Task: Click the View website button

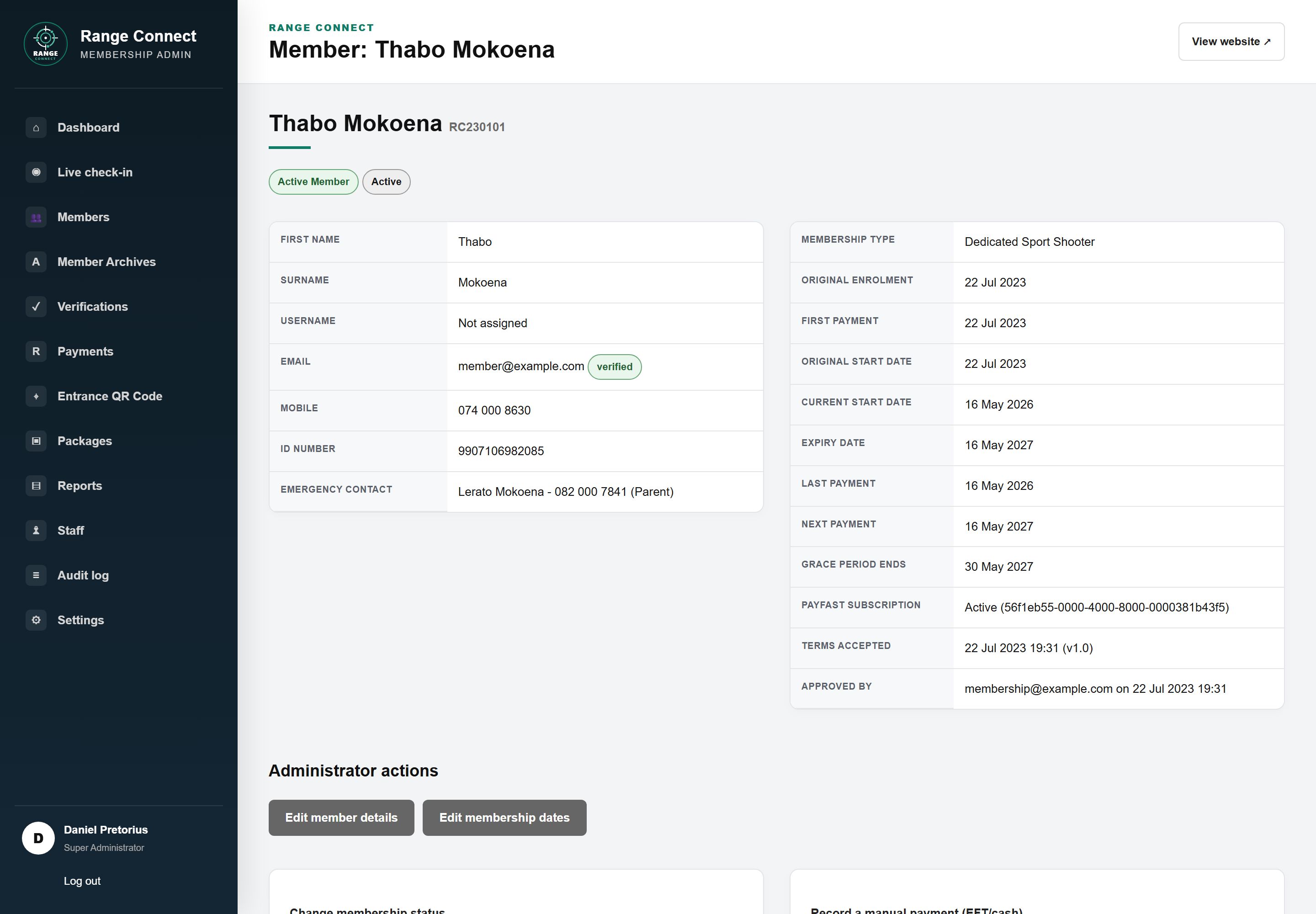Action: (1231, 42)
